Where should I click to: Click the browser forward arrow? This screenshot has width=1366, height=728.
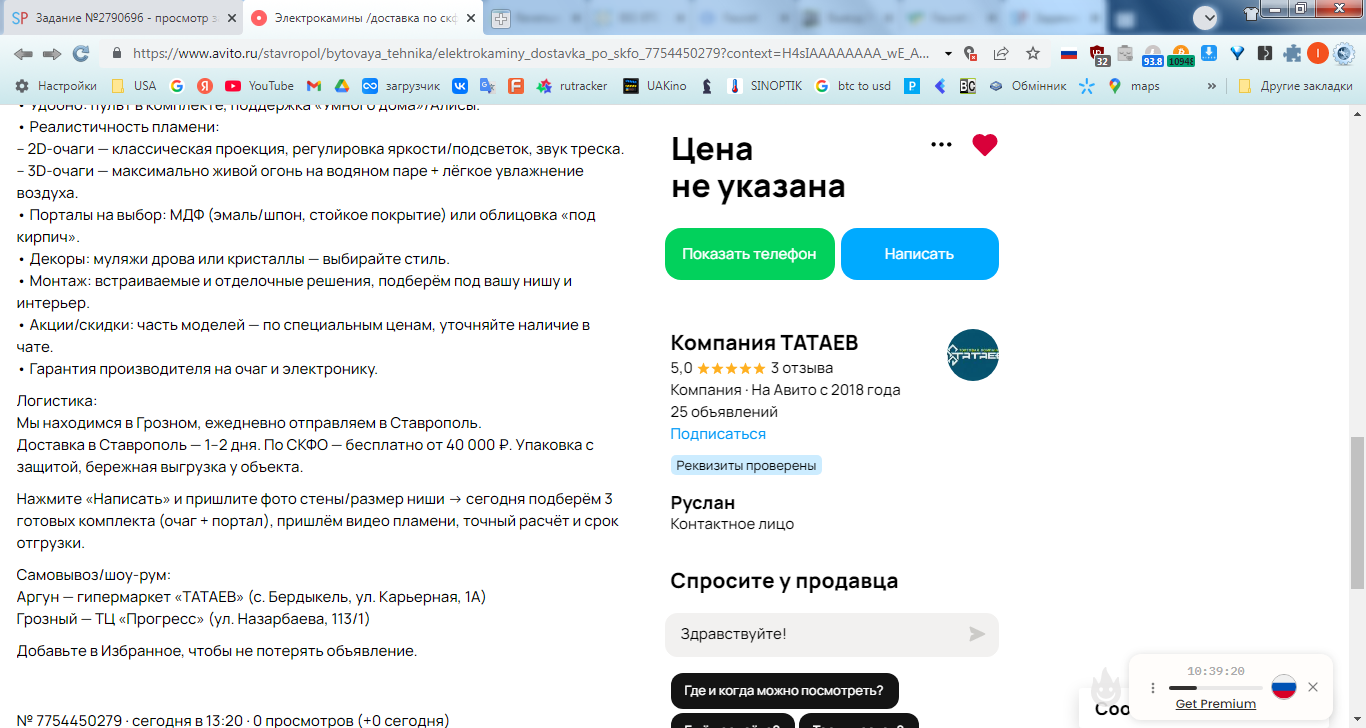tap(52, 53)
